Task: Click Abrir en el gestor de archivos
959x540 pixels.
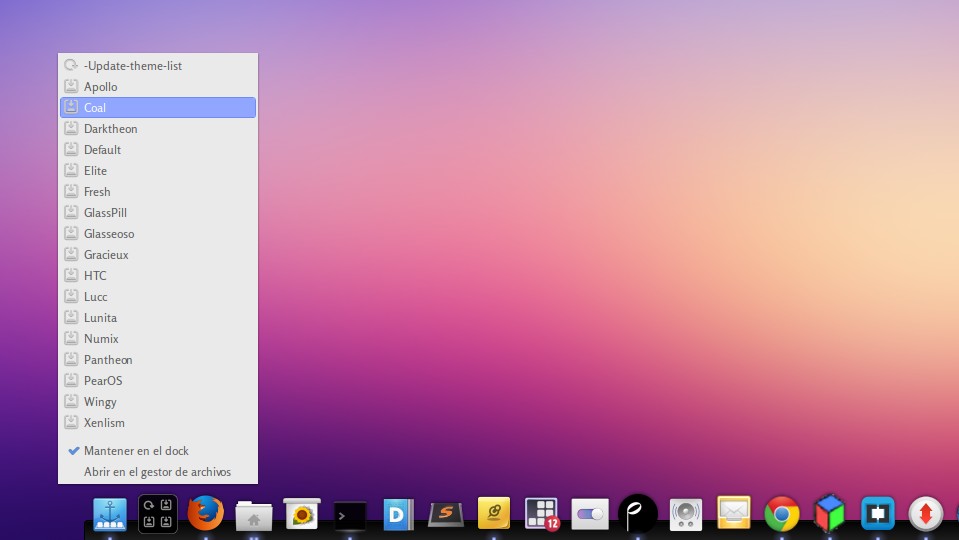Action: [x=157, y=472]
